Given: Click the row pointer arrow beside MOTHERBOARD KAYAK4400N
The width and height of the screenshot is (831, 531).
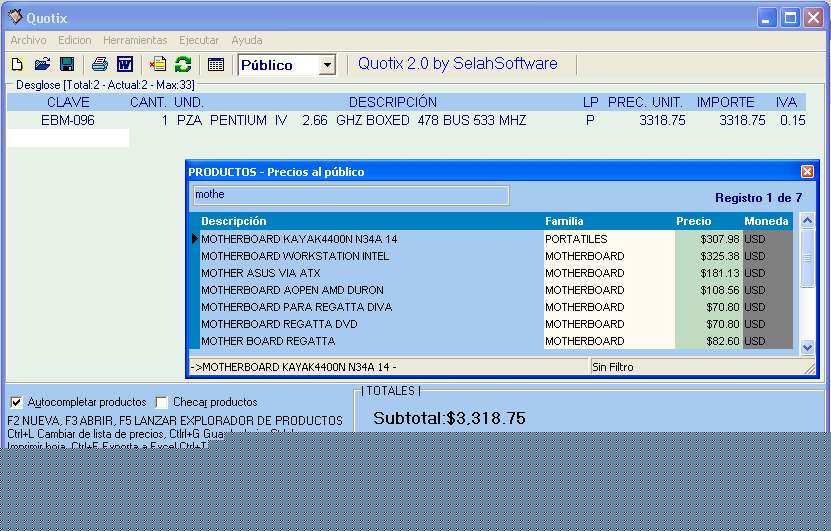Looking at the screenshot, I should click(195, 239).
